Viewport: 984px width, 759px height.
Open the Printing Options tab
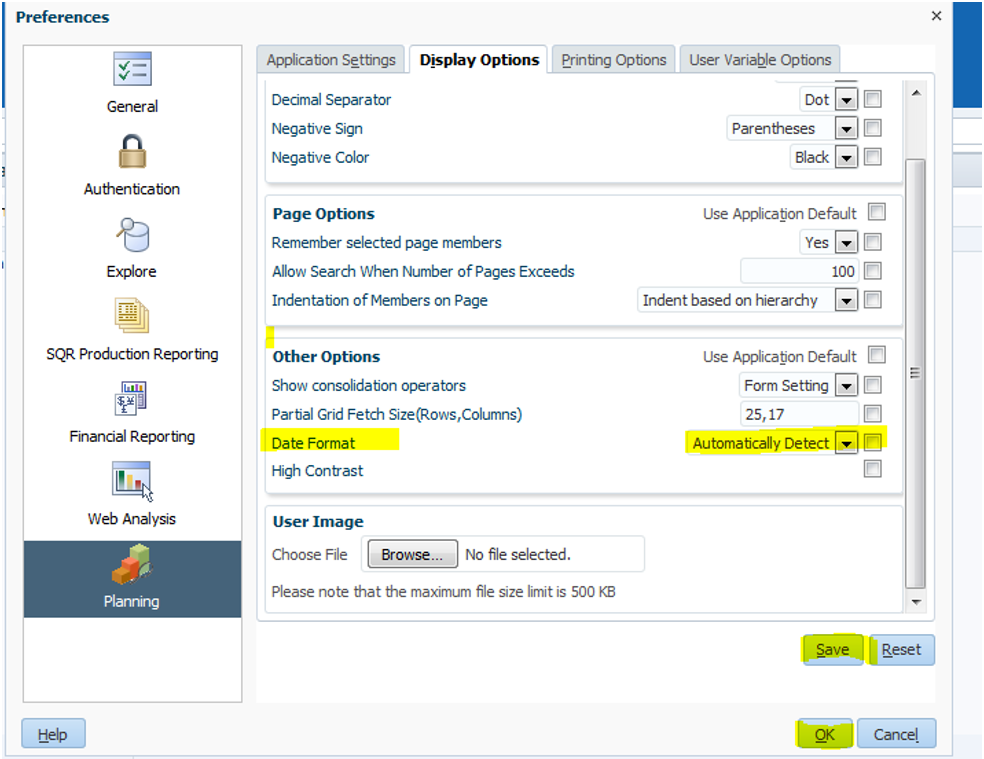[613, 60]
